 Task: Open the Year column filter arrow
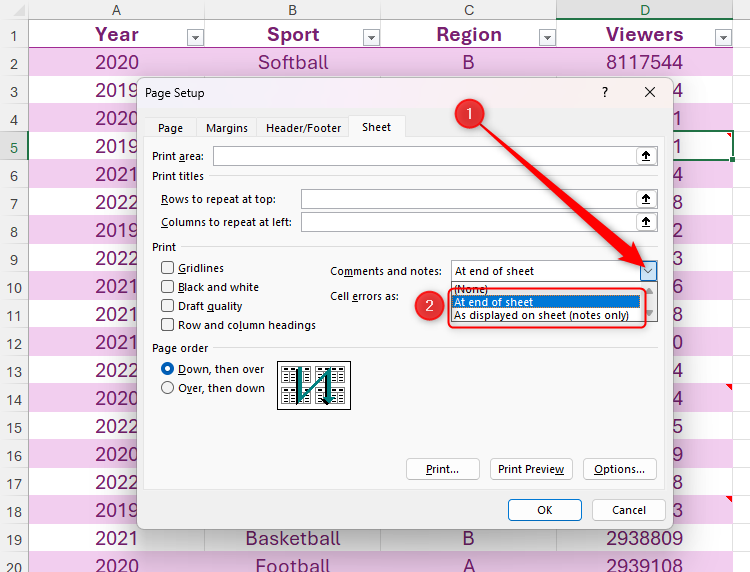(x=195, y=37)
